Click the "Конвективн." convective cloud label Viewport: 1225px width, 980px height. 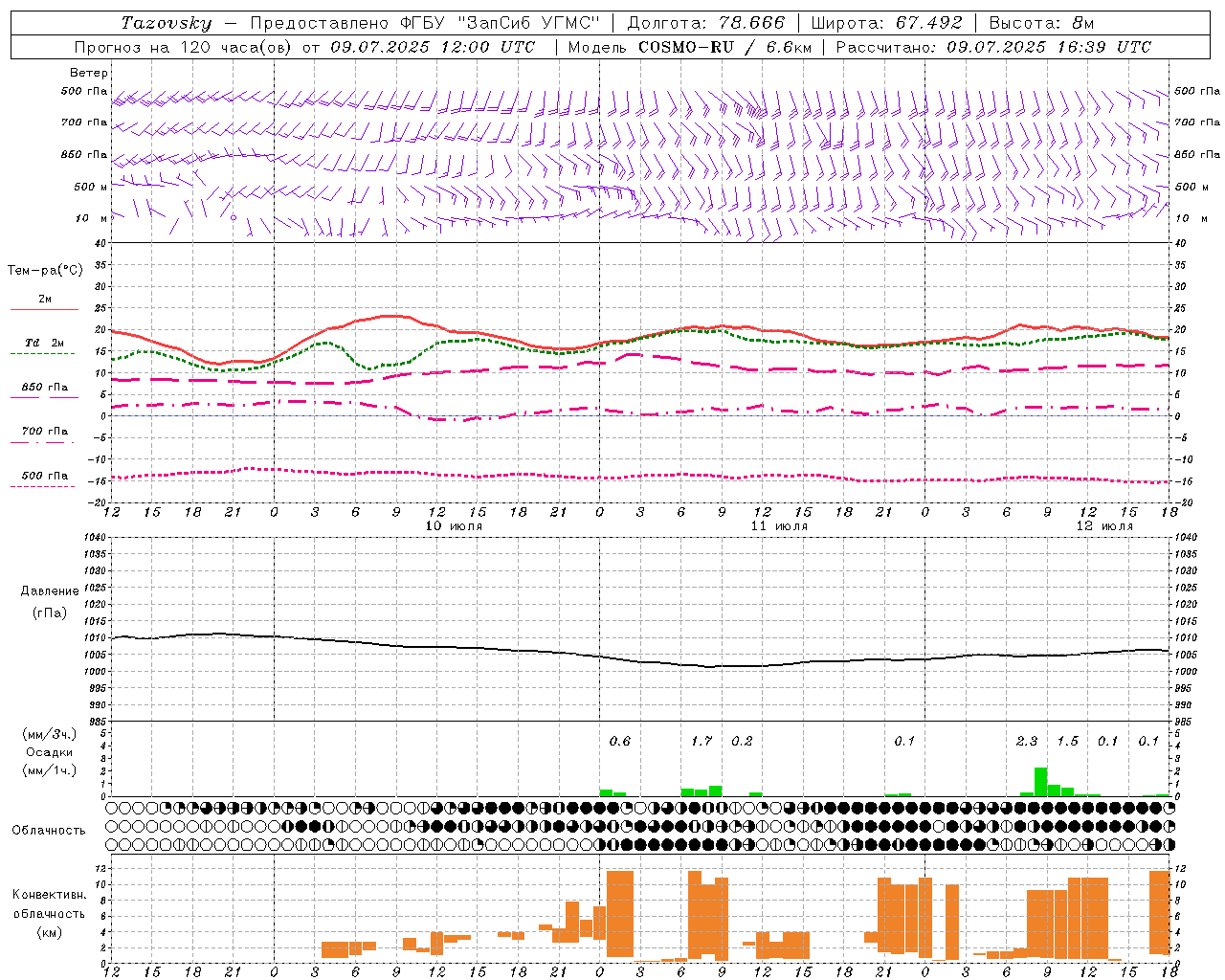49,895
